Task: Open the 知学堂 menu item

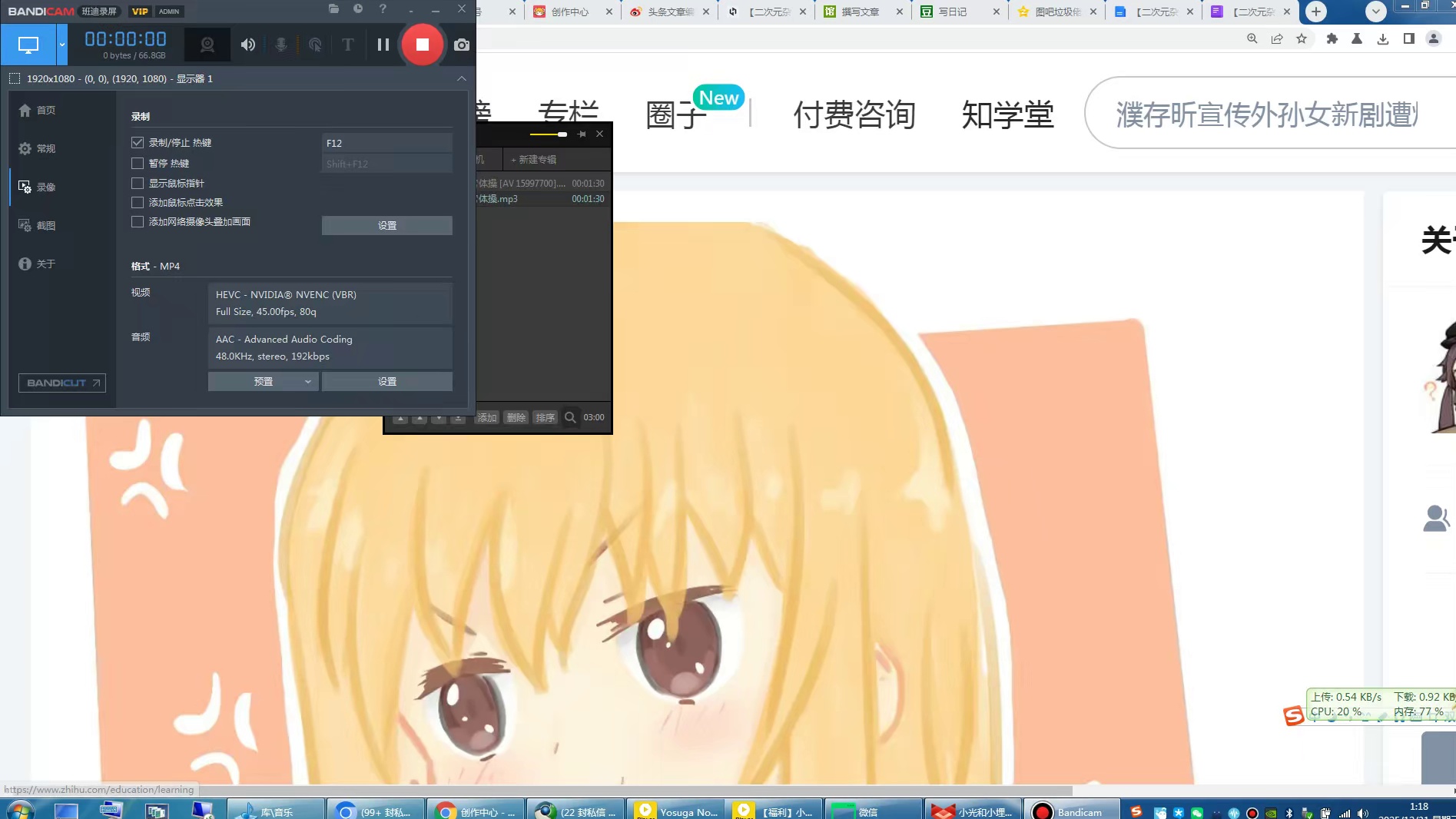Action: point(1007,114)
